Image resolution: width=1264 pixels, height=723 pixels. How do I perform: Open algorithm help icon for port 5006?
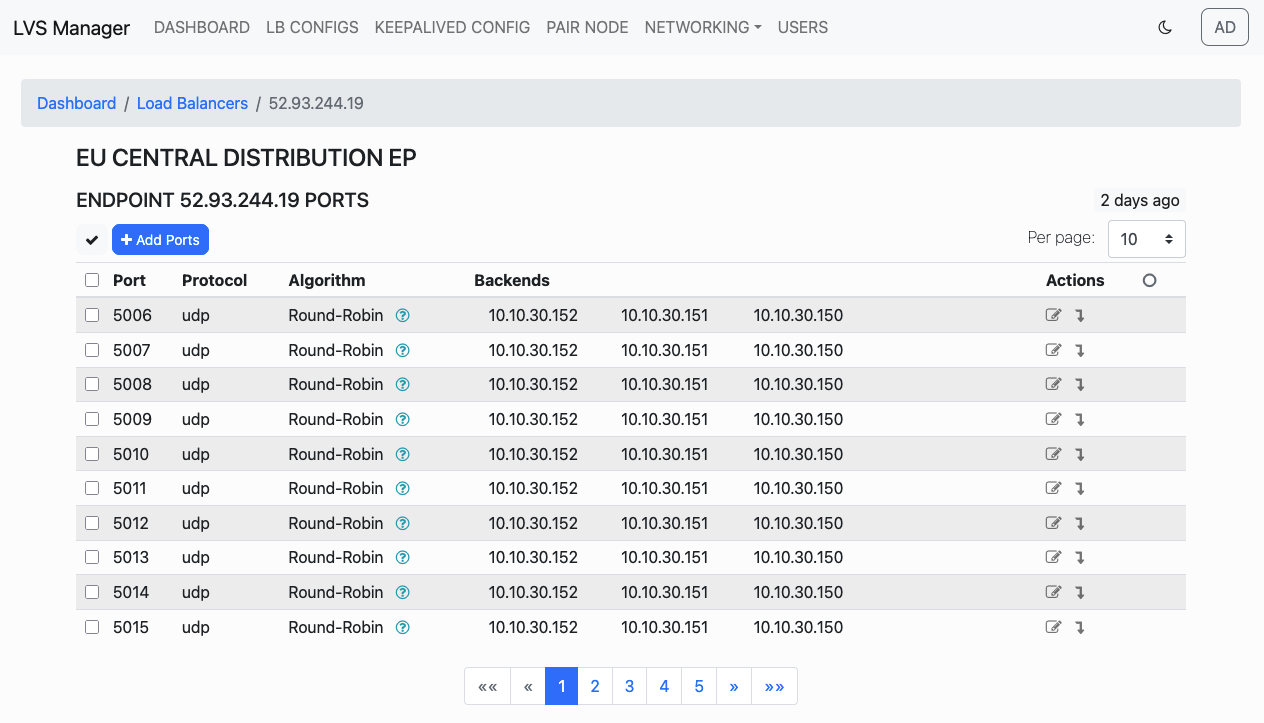coord(403,316)
